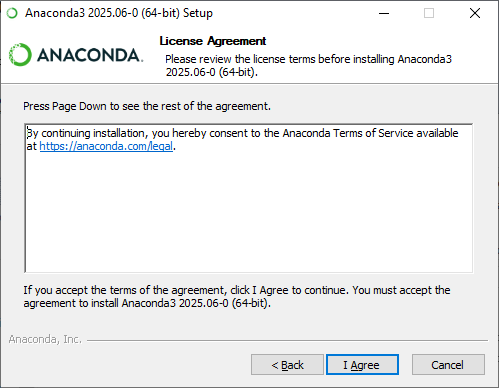Click the green Anaconda ring logo in header

pyautogui.click(x=20, y=55)
